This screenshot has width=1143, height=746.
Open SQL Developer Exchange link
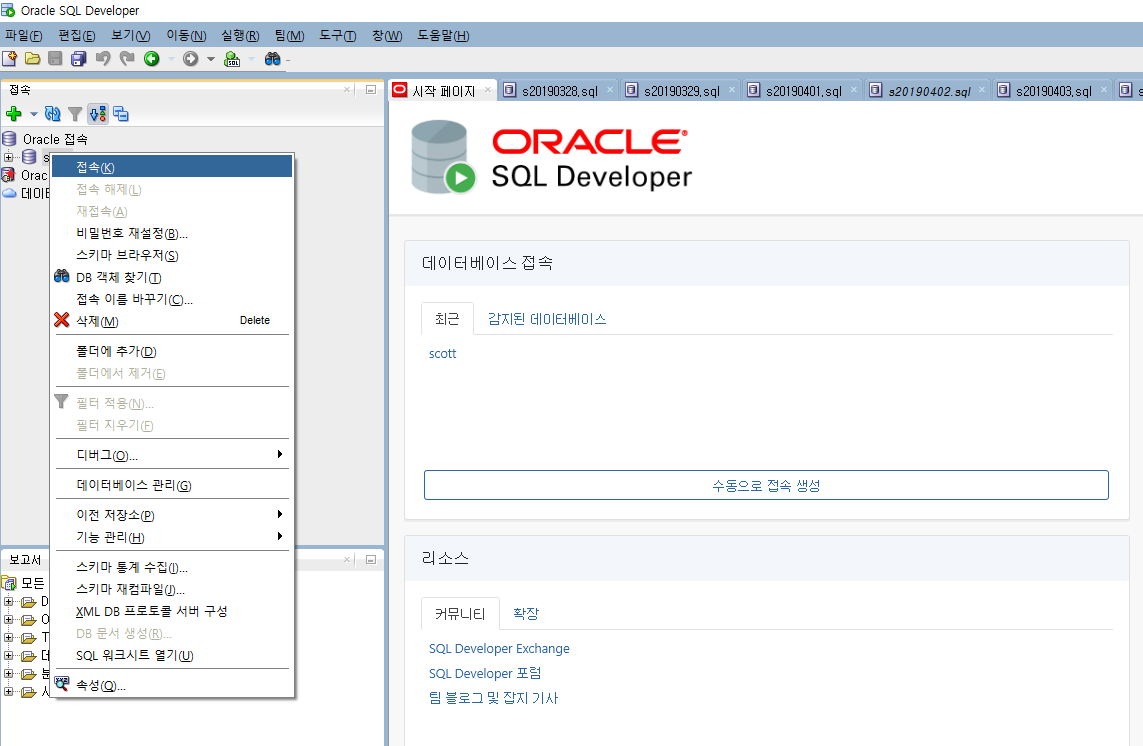499,648
